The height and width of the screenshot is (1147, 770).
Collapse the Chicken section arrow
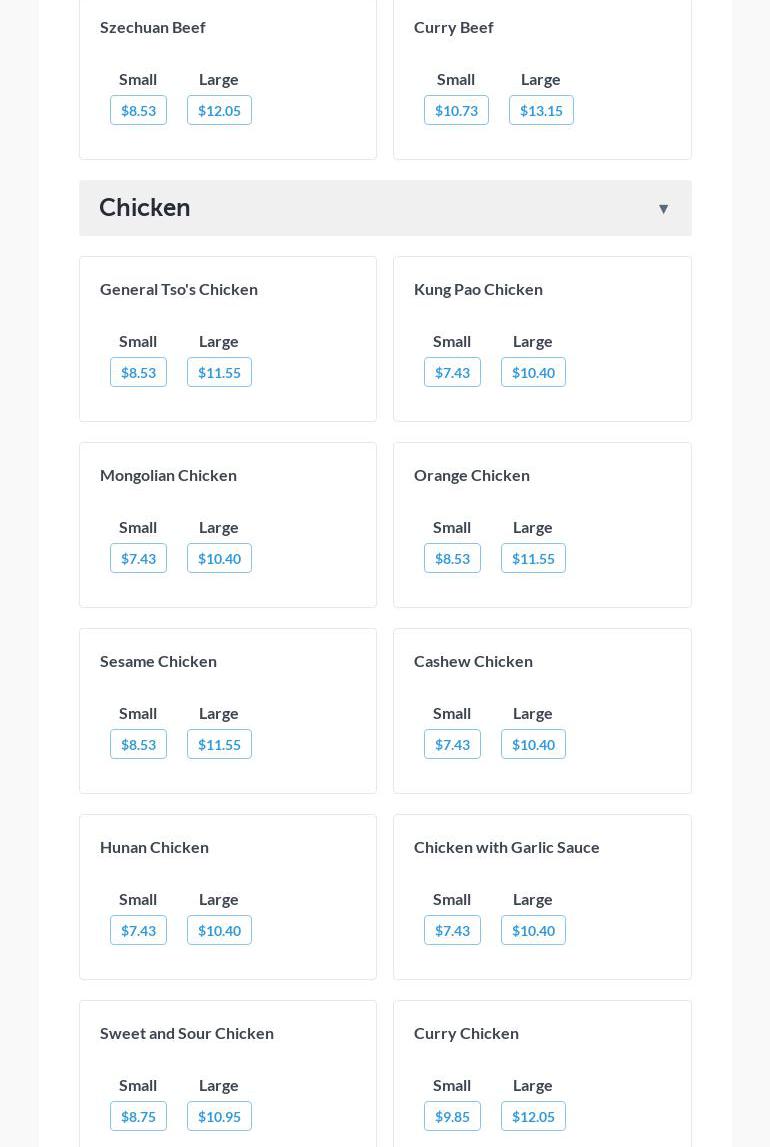coord(663,209)
